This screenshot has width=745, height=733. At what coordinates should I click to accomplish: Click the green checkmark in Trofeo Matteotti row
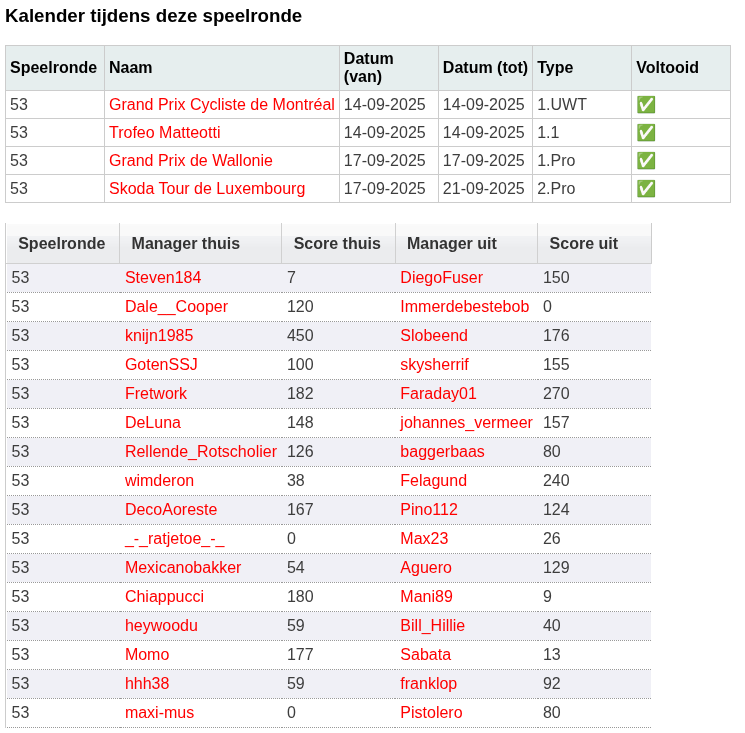tap(646, 132)
